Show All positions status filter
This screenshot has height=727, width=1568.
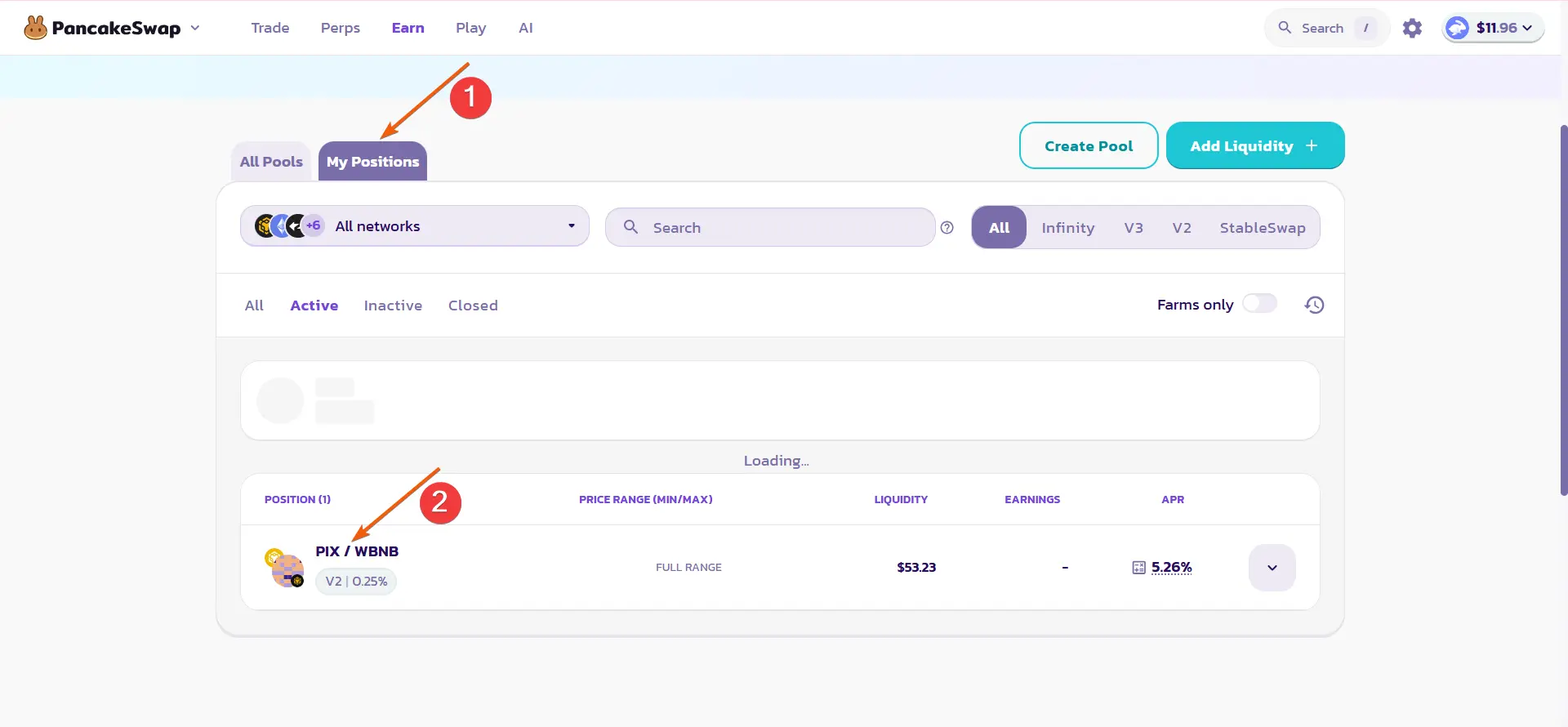(254, 306)
